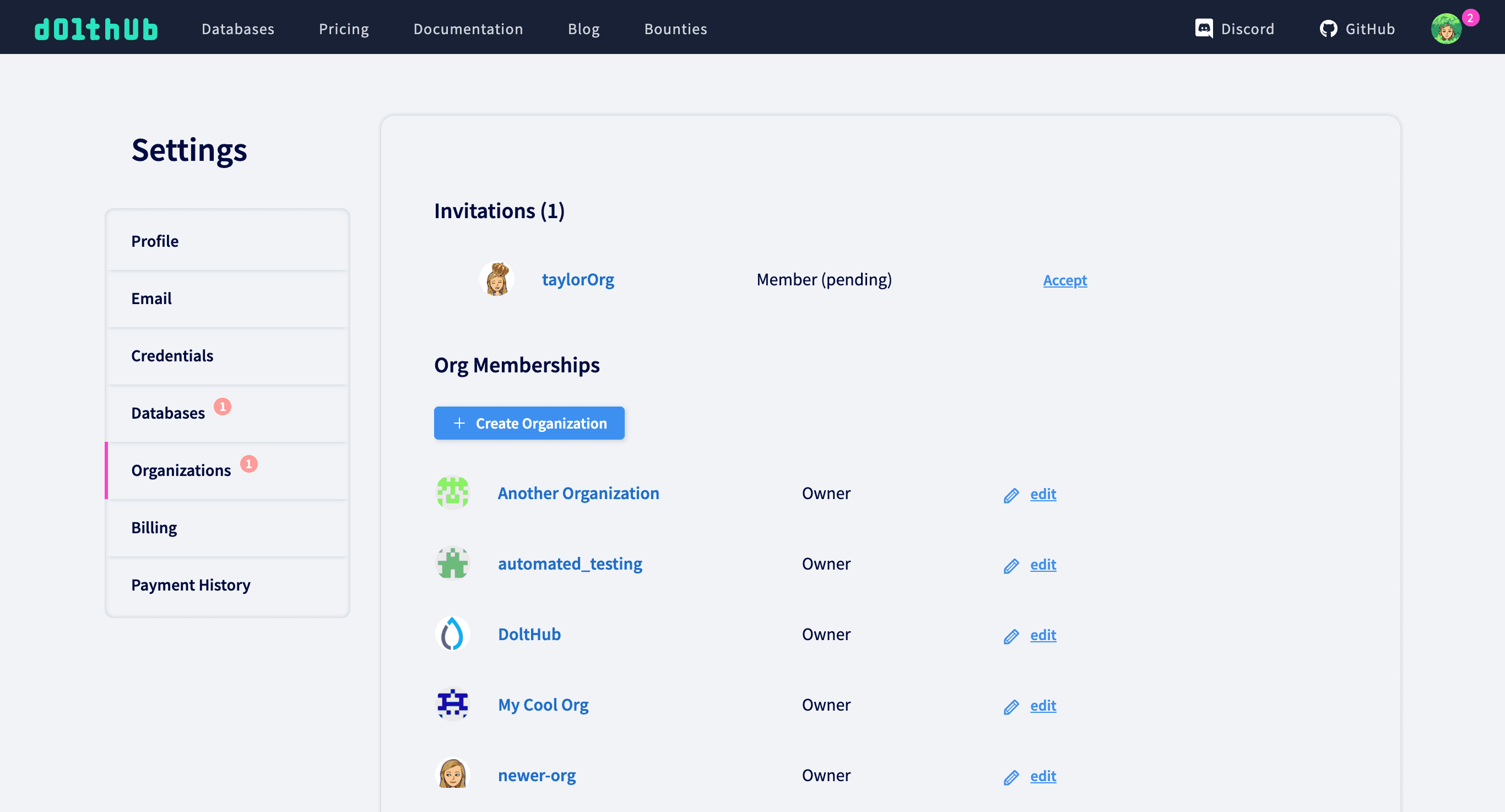Open the Pricing page
The height and width of the screenshot is (812, 1505).
click(x=344, y=29)
